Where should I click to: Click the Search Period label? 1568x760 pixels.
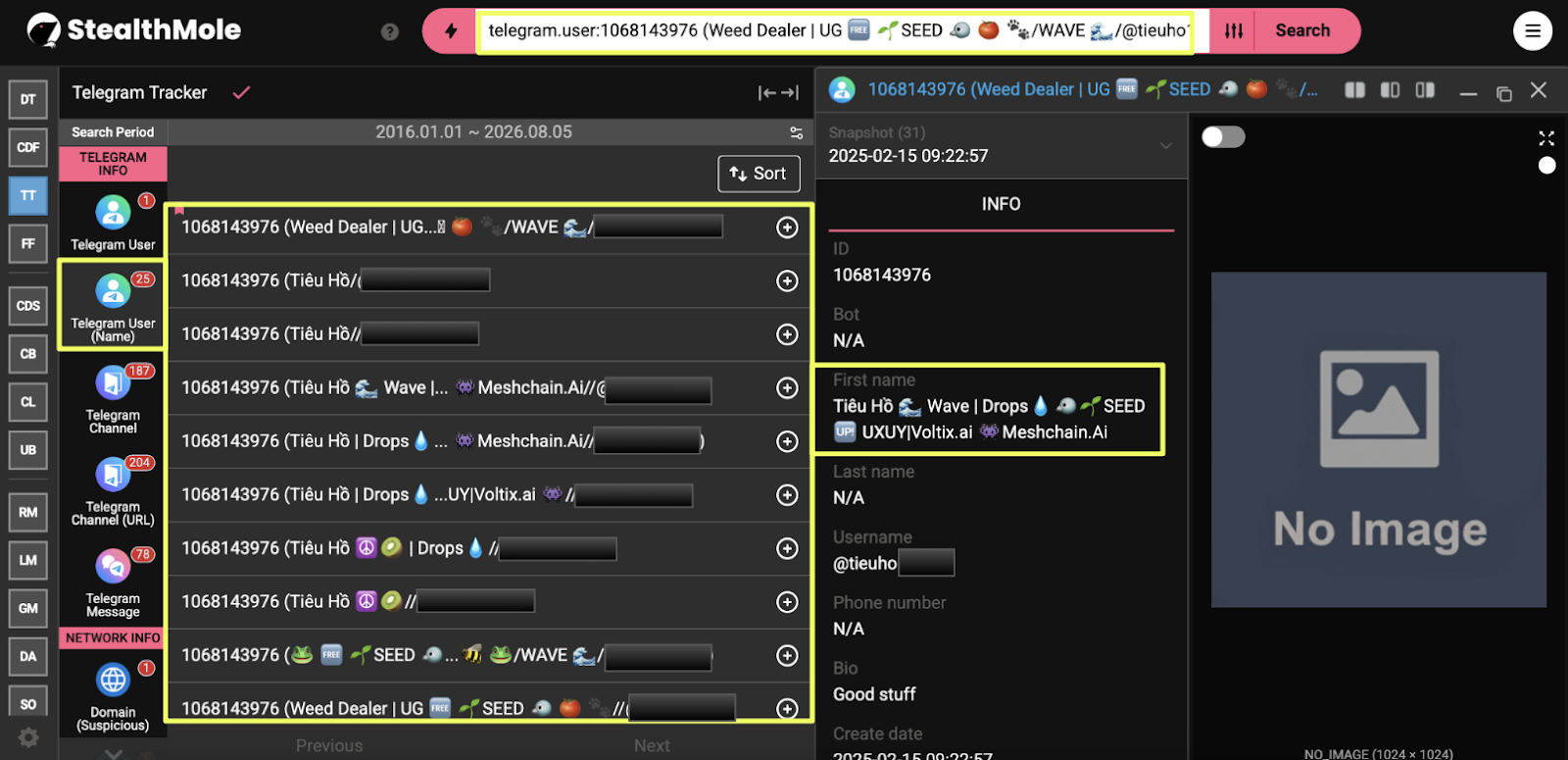point(113,132)
